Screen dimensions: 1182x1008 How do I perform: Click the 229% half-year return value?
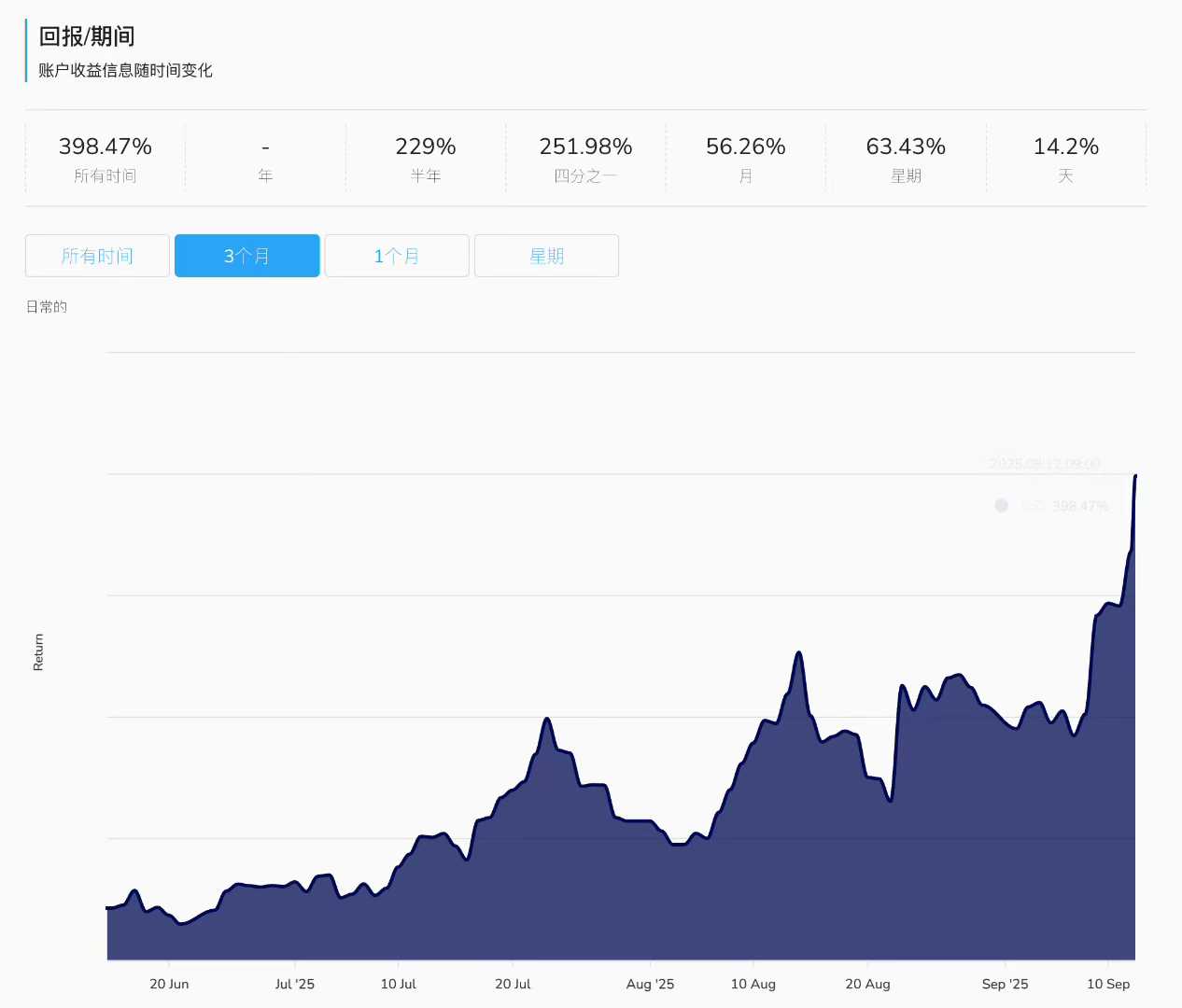pyautogui.click(x=426, y=147)
